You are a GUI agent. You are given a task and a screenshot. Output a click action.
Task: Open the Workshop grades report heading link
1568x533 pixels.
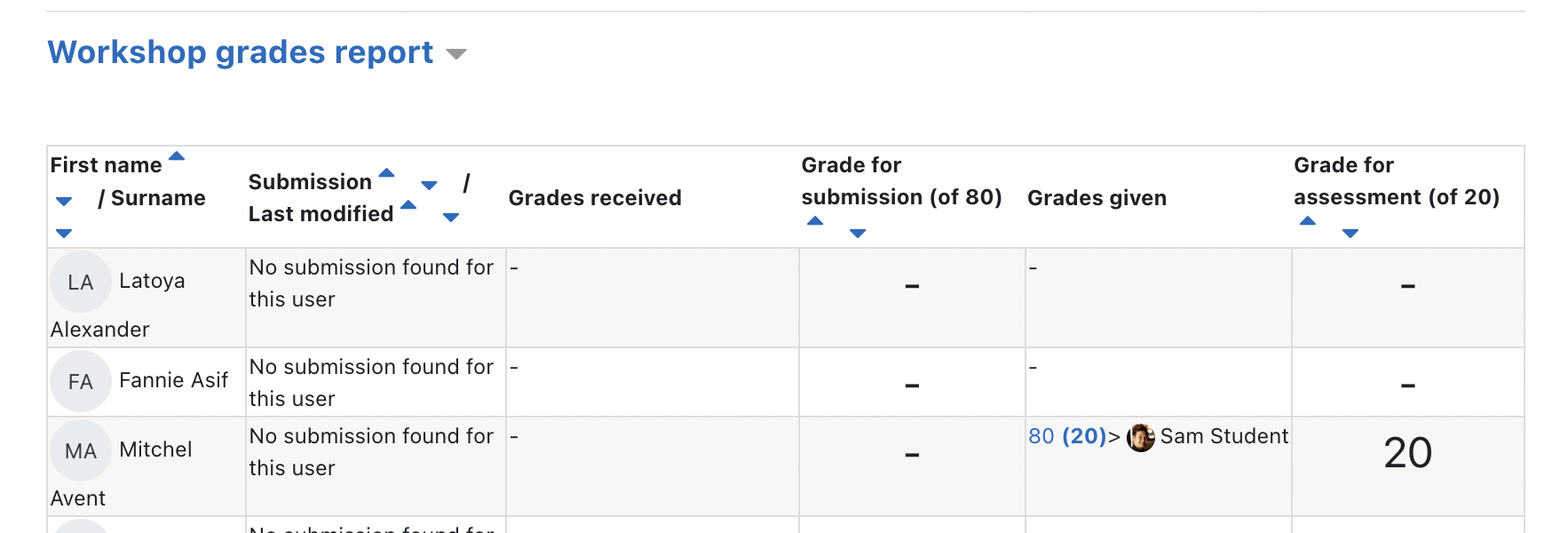(241, 52)
